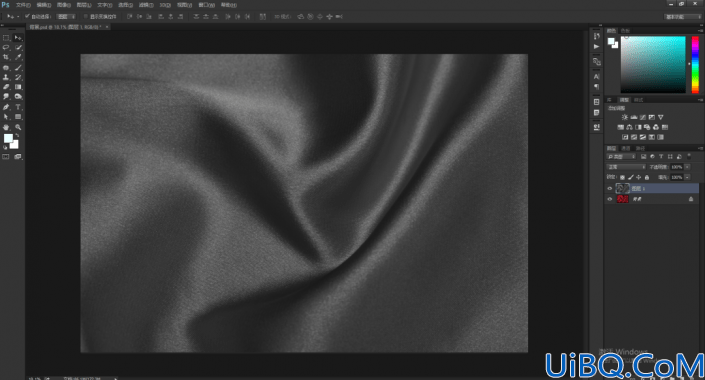Open the collapsed Paragraph panel icon
The height and width of the screenshot is (380, 705).
point(597,86)
